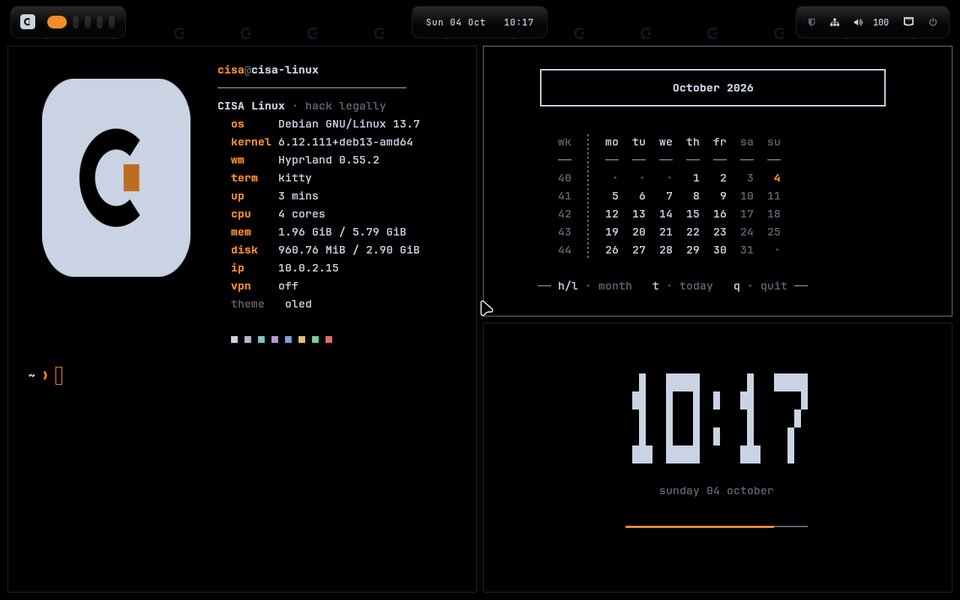This screenshot has height=600, width=960.
Task: Click the 10:17 time in the top bar
Action: (519, 22)
